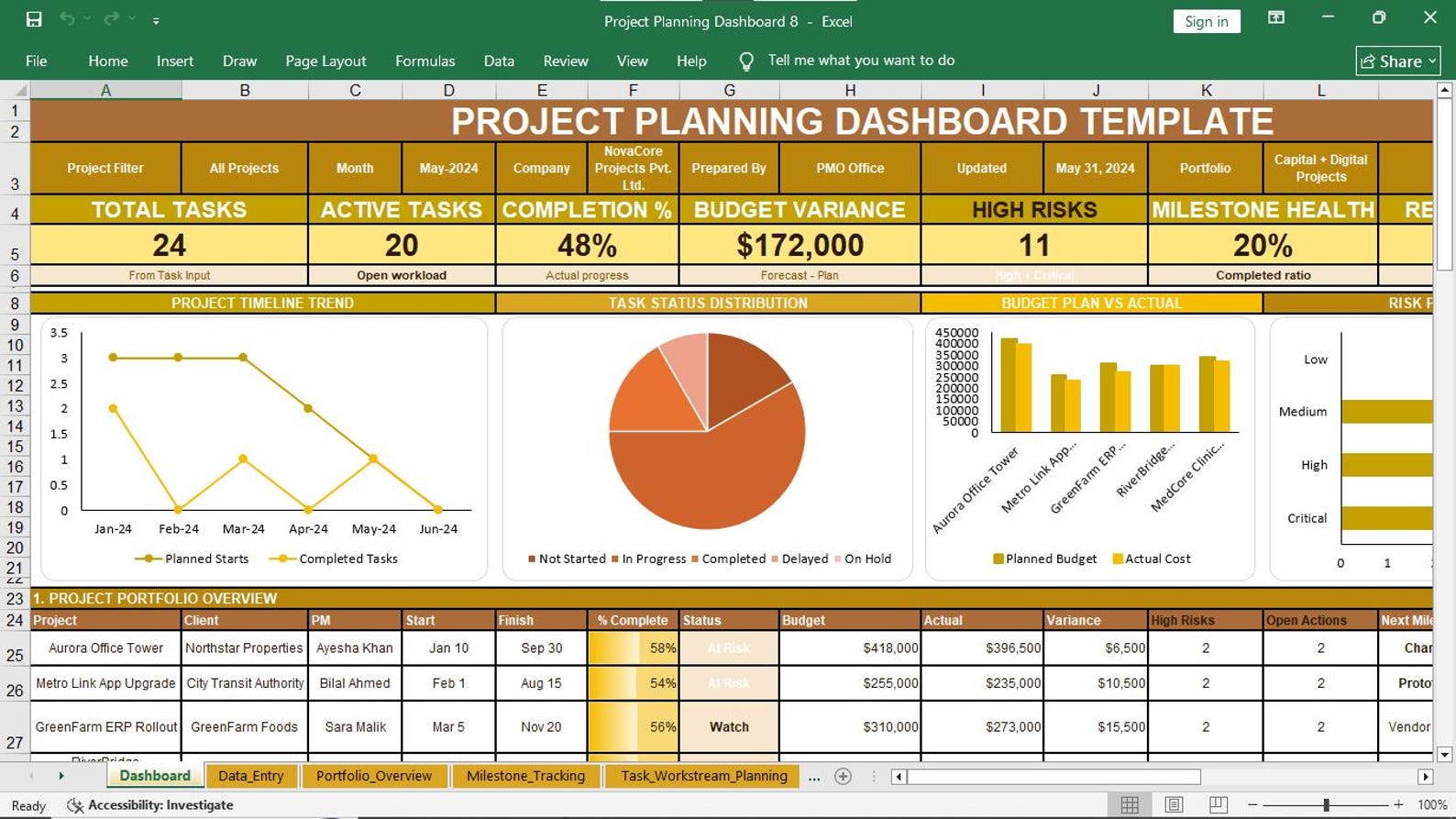The height and width of the screenshot is (819, 1456).
Task: Click the Sign in button
Action: pyautogui.click(x=1206, y=21)
